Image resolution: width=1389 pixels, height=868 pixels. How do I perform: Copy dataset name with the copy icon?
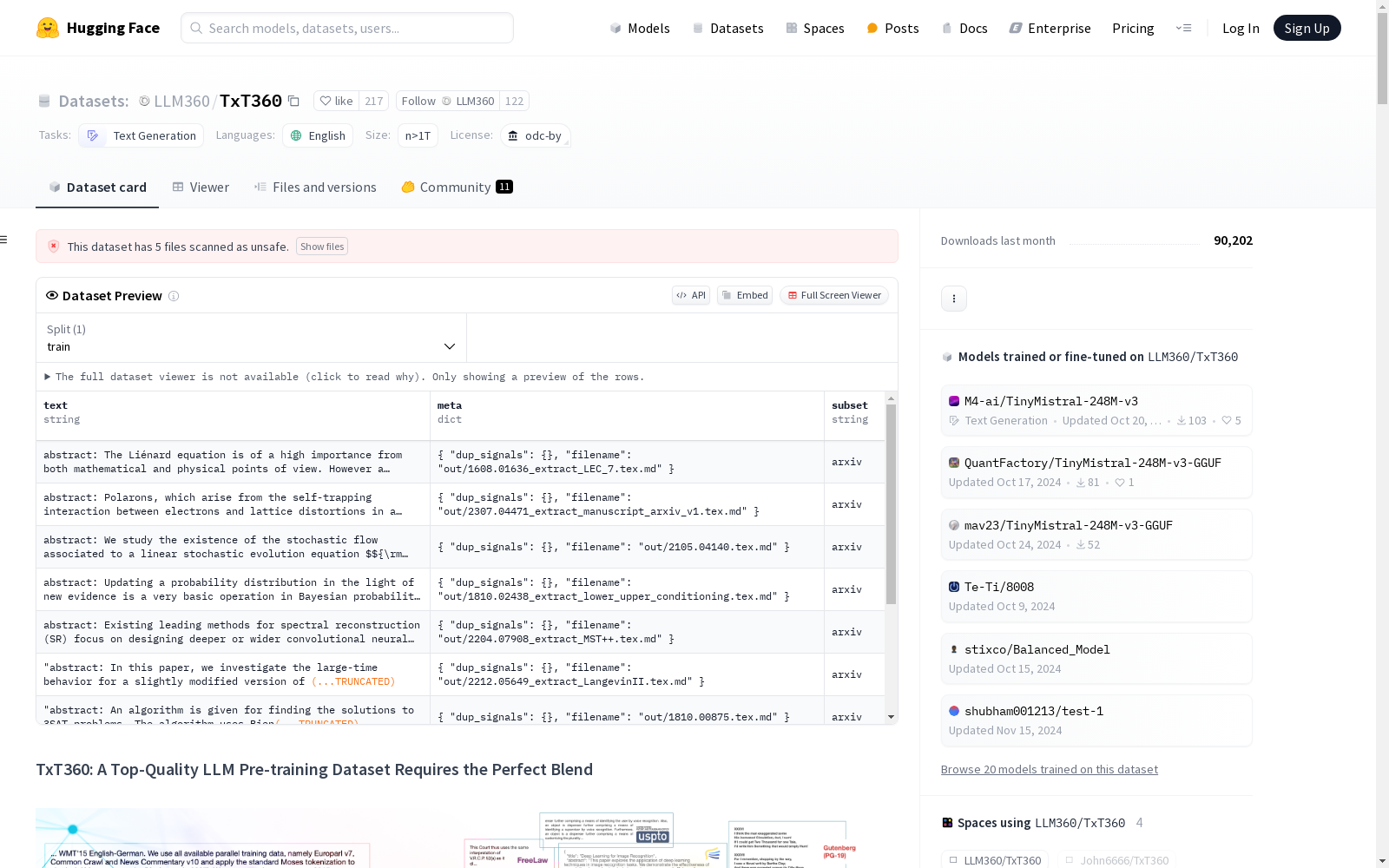293,102
